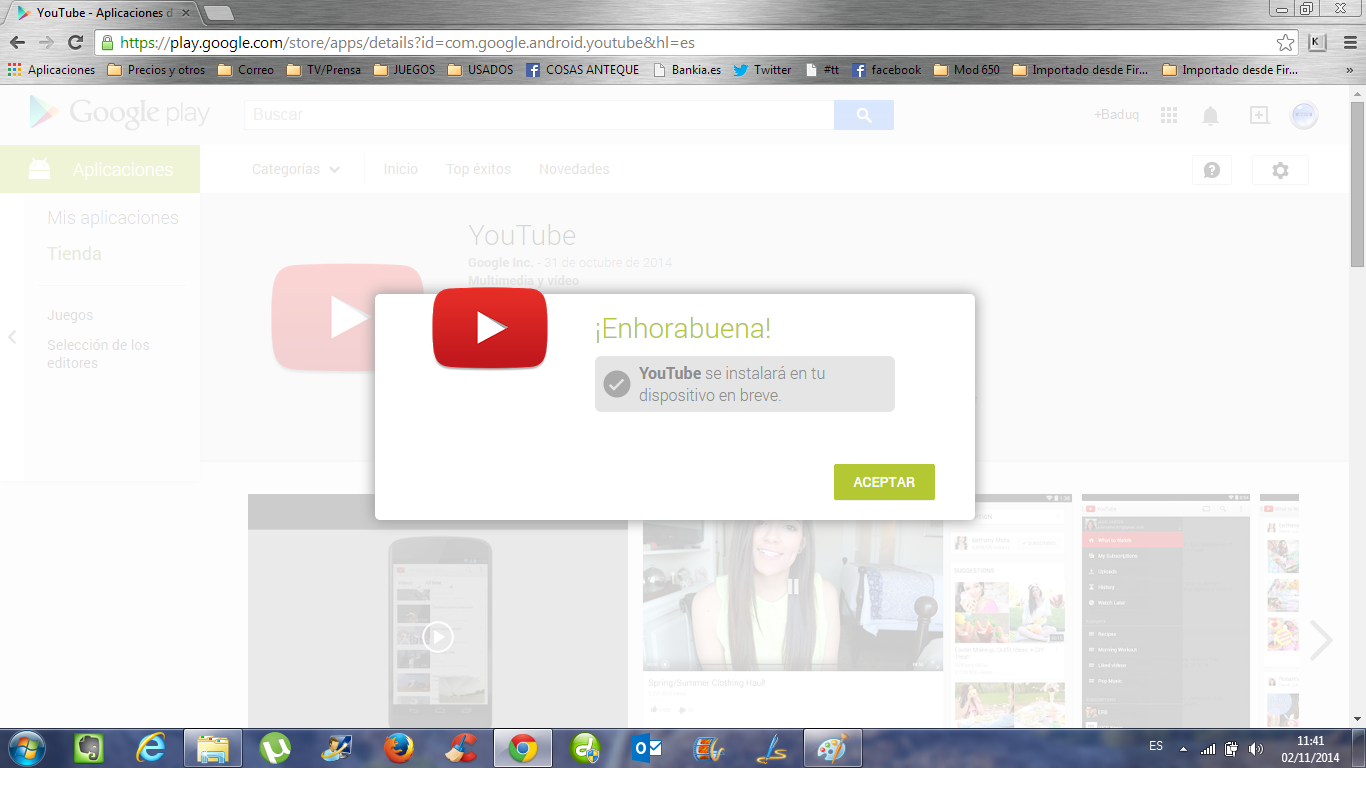Viewport: 1366px width, 794px height.
Task: Select the Novedades tab
Action: click(x=574, y=170)
